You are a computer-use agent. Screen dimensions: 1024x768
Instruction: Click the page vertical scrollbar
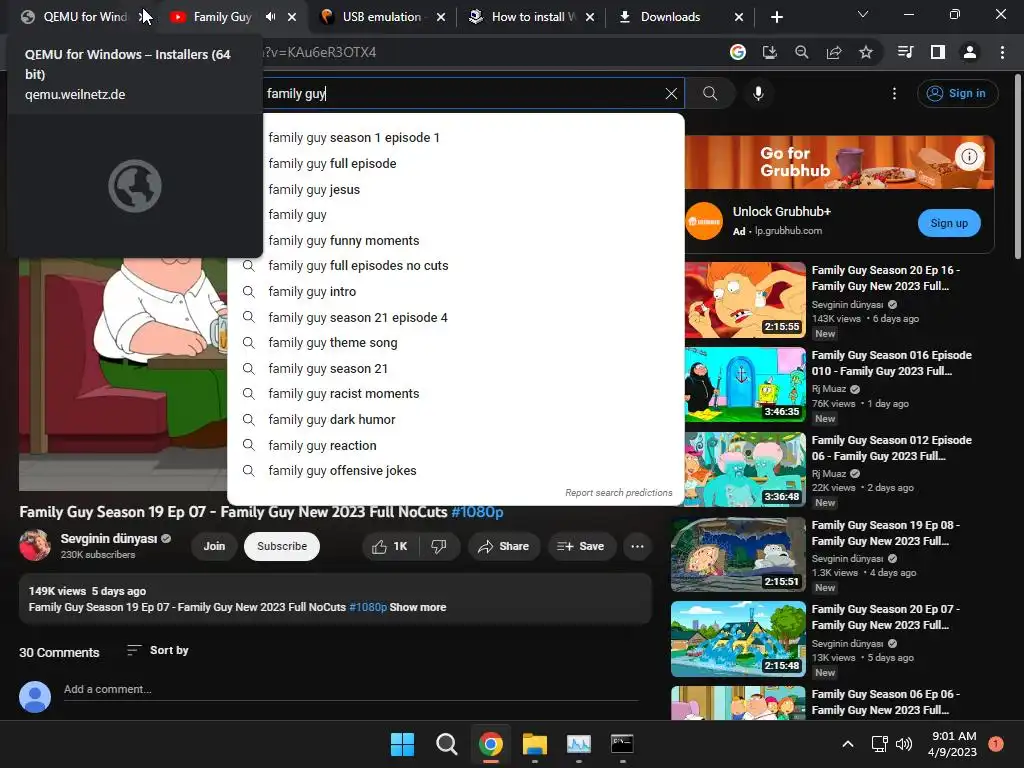coord(1018,167)
